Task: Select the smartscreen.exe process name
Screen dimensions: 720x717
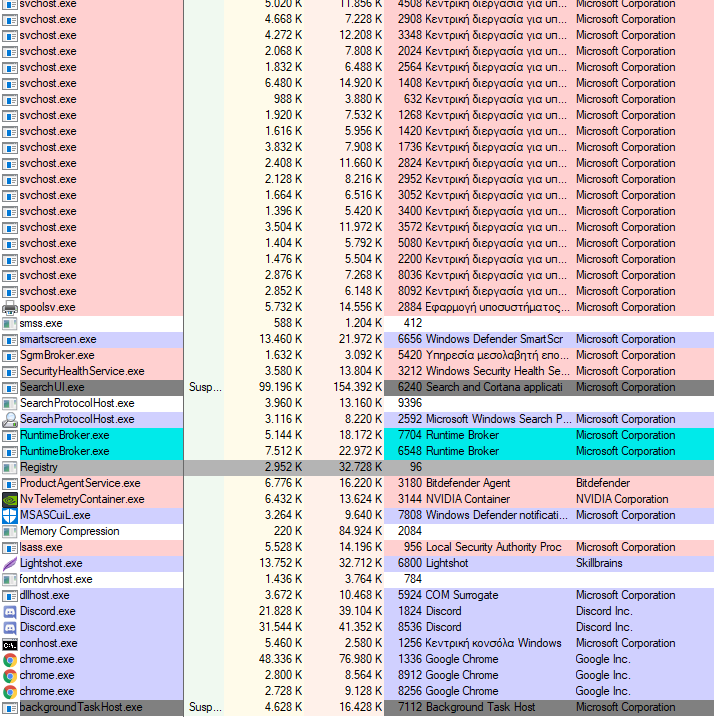Action: click(x=58, y=339)
